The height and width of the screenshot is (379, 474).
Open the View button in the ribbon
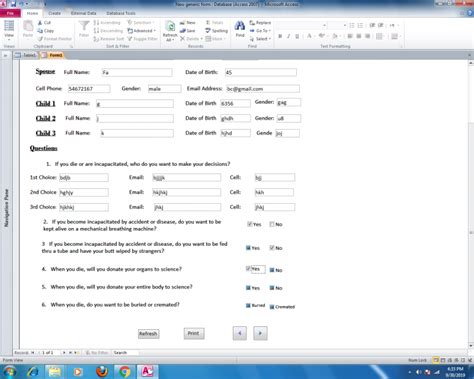pos(9,29)
